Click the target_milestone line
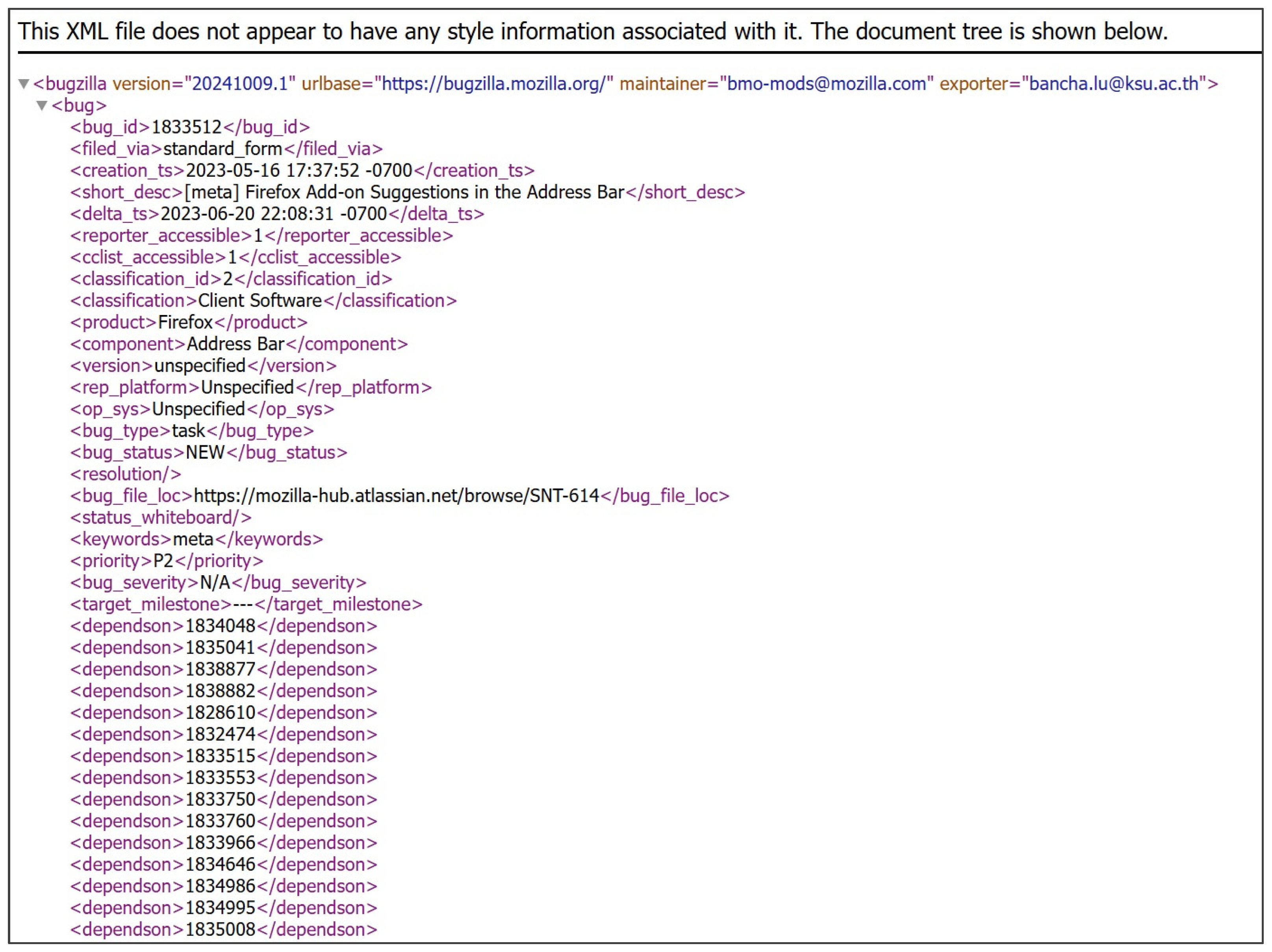The width and height of the screenshot is (1272, 952). coord(246,604)
